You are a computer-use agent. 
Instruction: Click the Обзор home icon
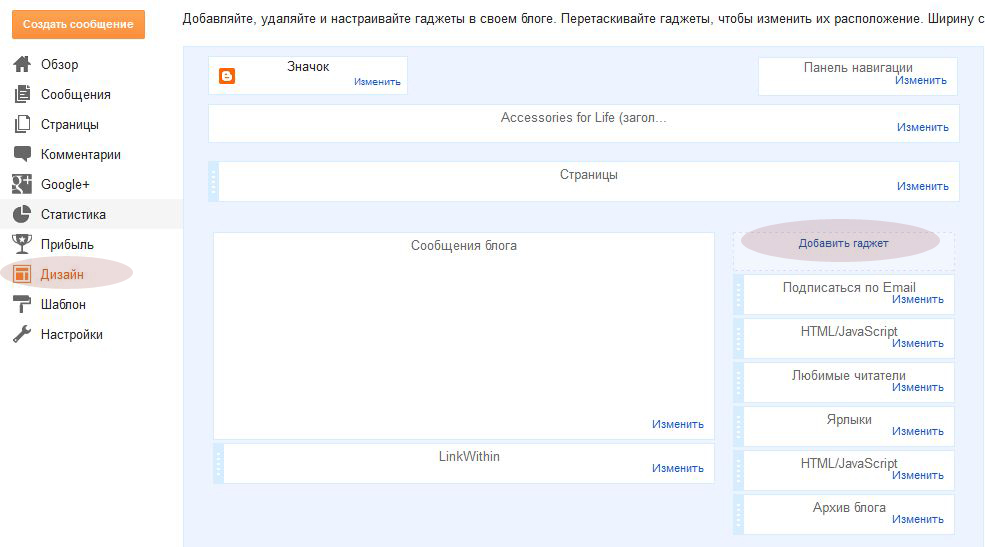tap(22, 64)
